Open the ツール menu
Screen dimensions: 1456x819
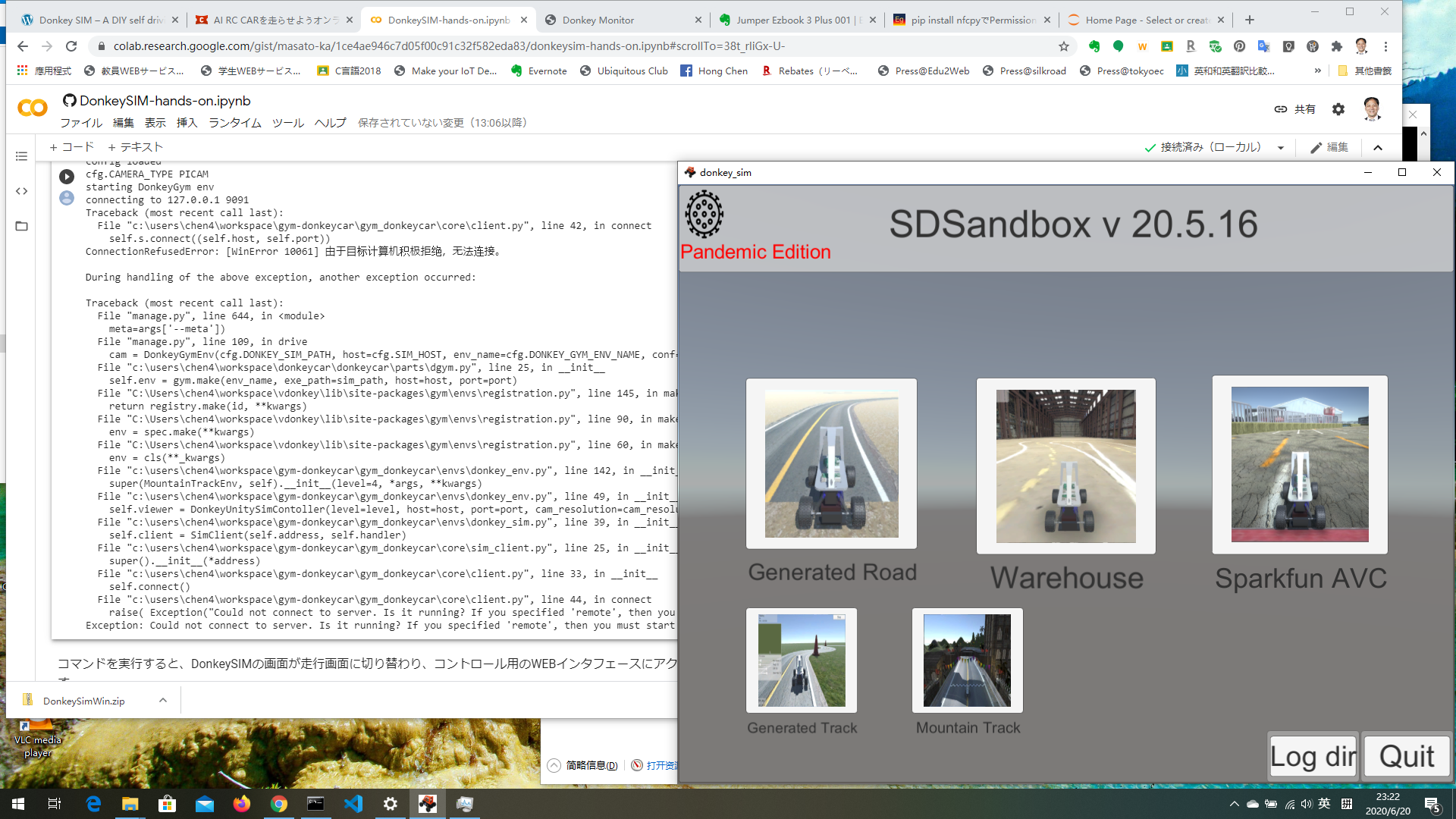coord(288,123)
